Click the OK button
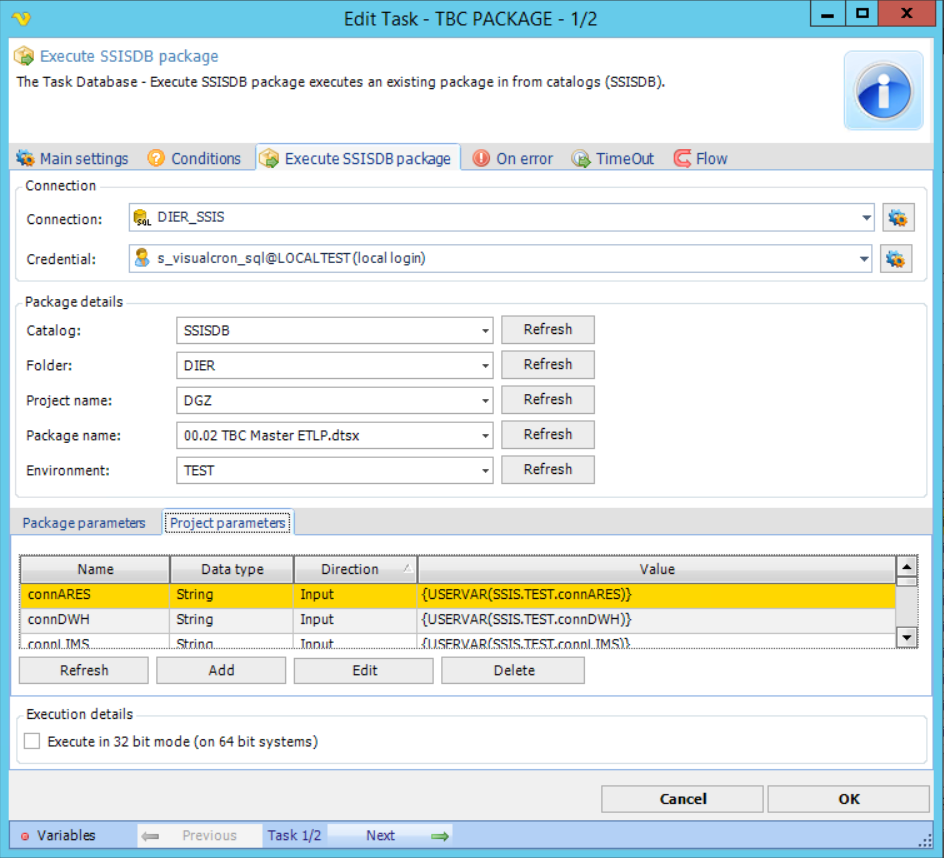 pos(848,799)
